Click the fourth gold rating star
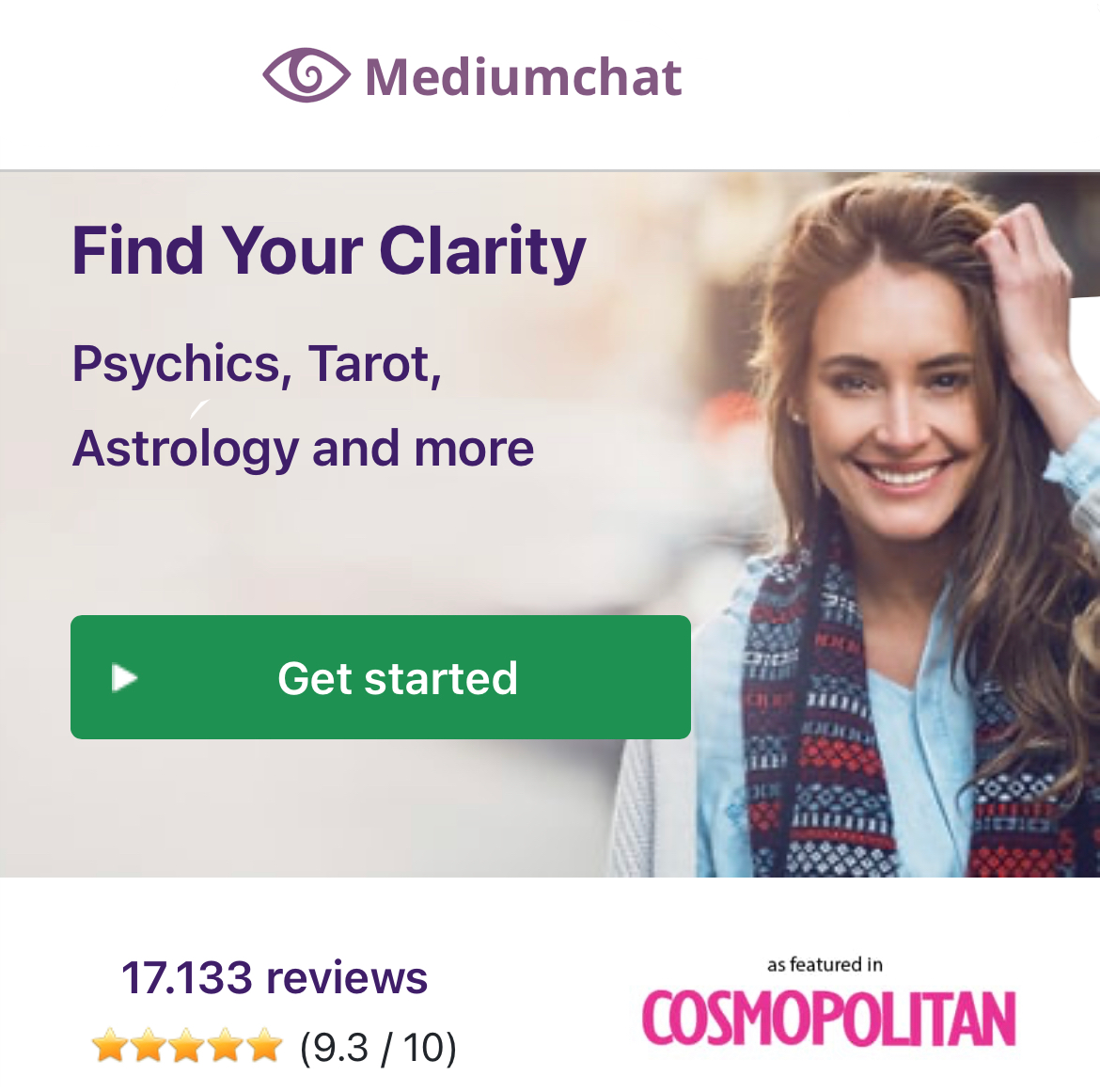Image resolution: width=1100 pixels, height=1092 pixels. coord(226,1047)
